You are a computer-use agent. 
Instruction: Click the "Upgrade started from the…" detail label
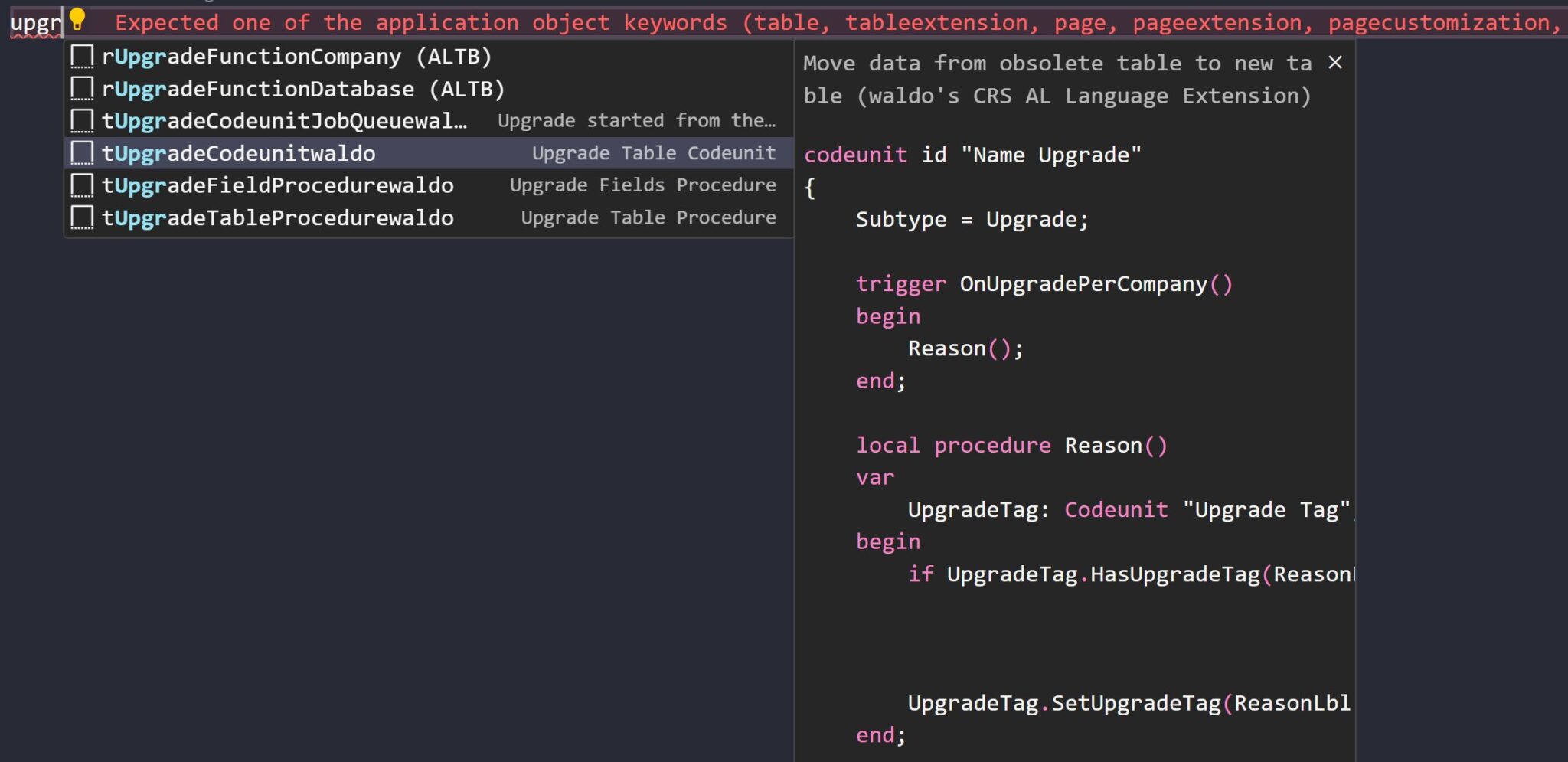point(636,121)
